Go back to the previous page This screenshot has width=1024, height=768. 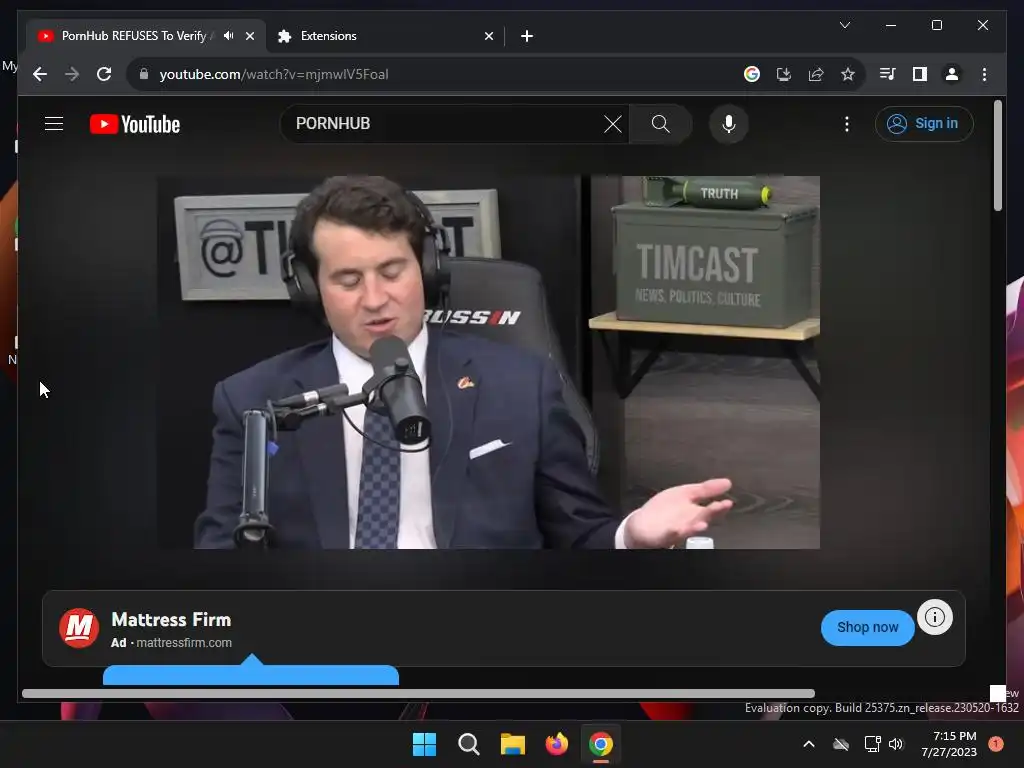[40, 74]
